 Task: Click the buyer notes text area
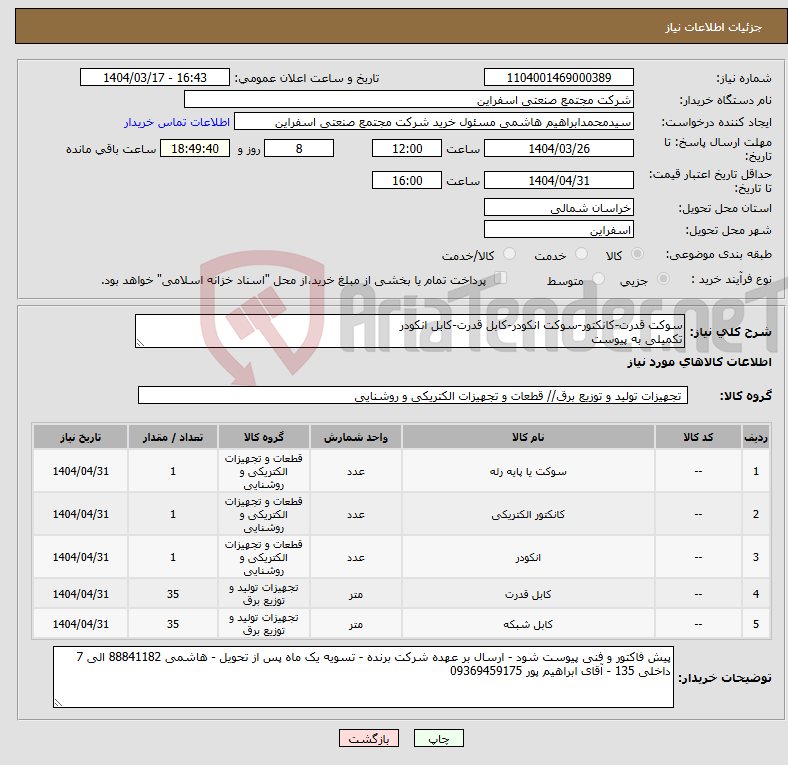(363, 677)
